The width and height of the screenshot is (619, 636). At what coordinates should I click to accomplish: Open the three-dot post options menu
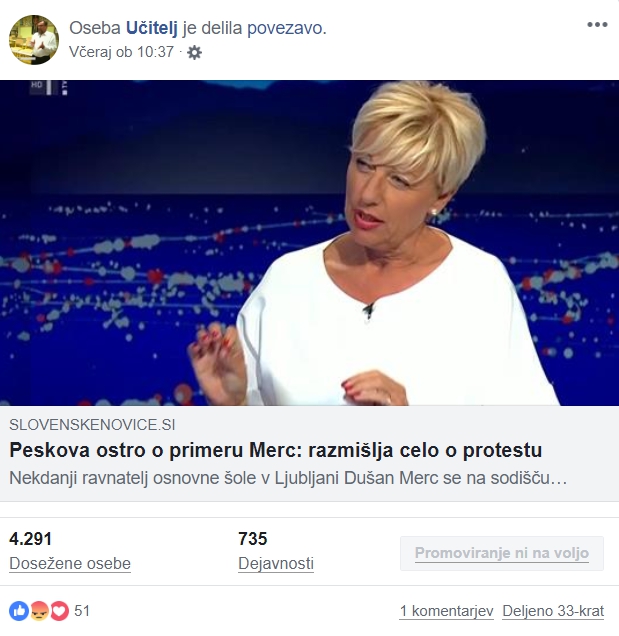pos(597,25)
